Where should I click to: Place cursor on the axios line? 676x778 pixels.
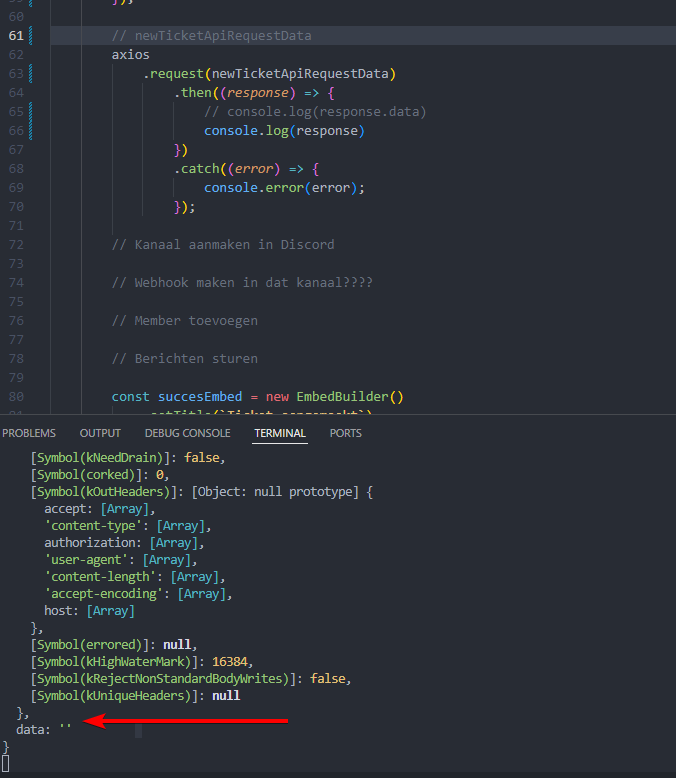131,55
